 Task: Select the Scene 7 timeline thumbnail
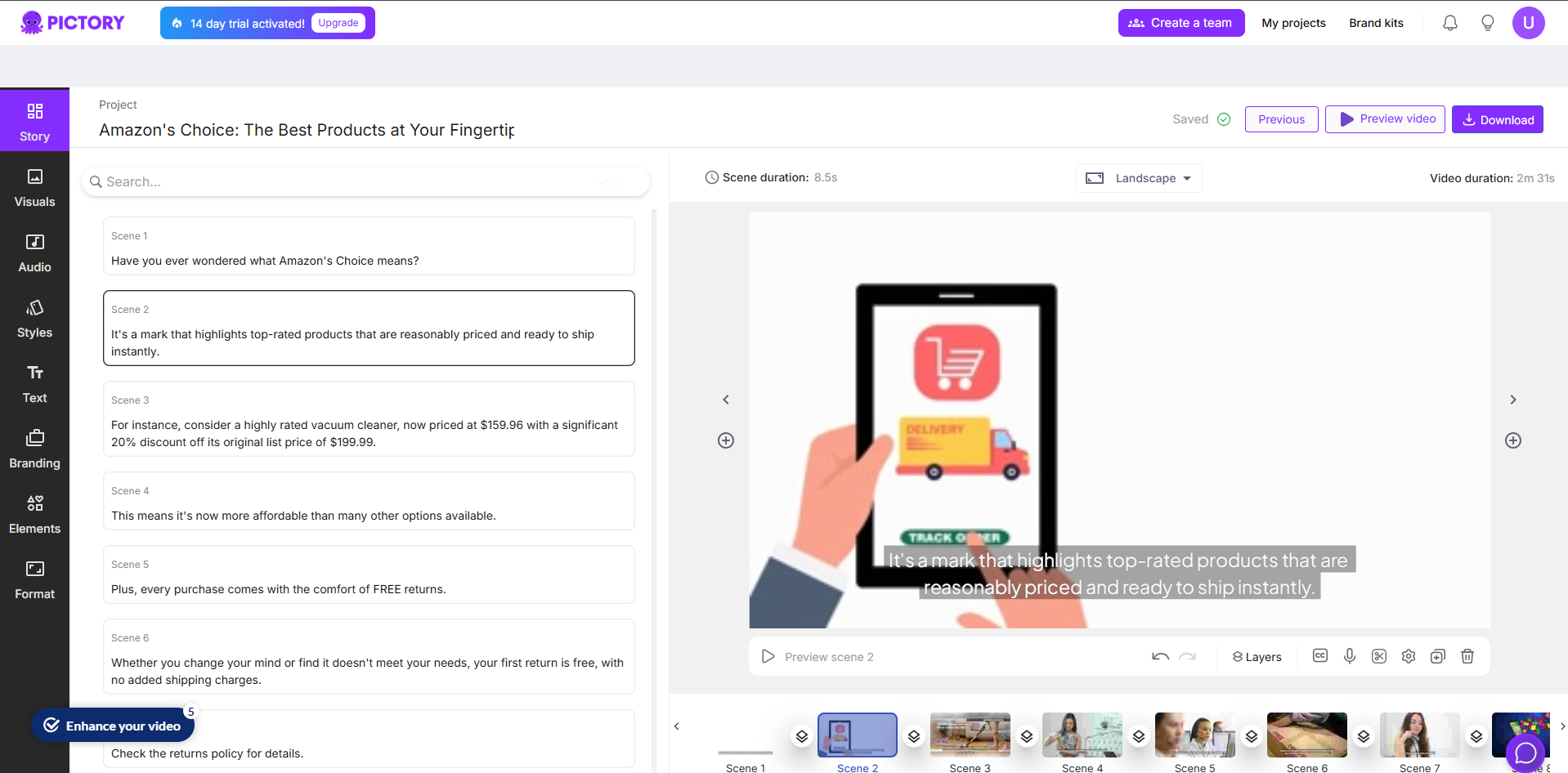1420,735
